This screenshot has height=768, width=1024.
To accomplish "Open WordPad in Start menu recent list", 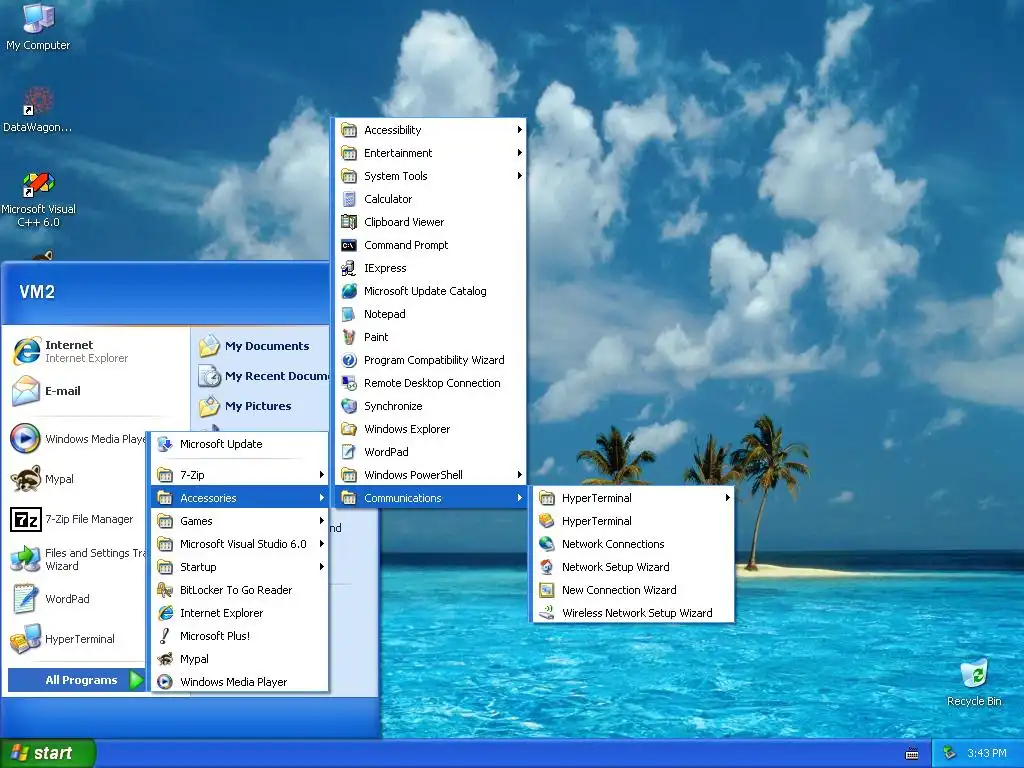I will (77, 599).
